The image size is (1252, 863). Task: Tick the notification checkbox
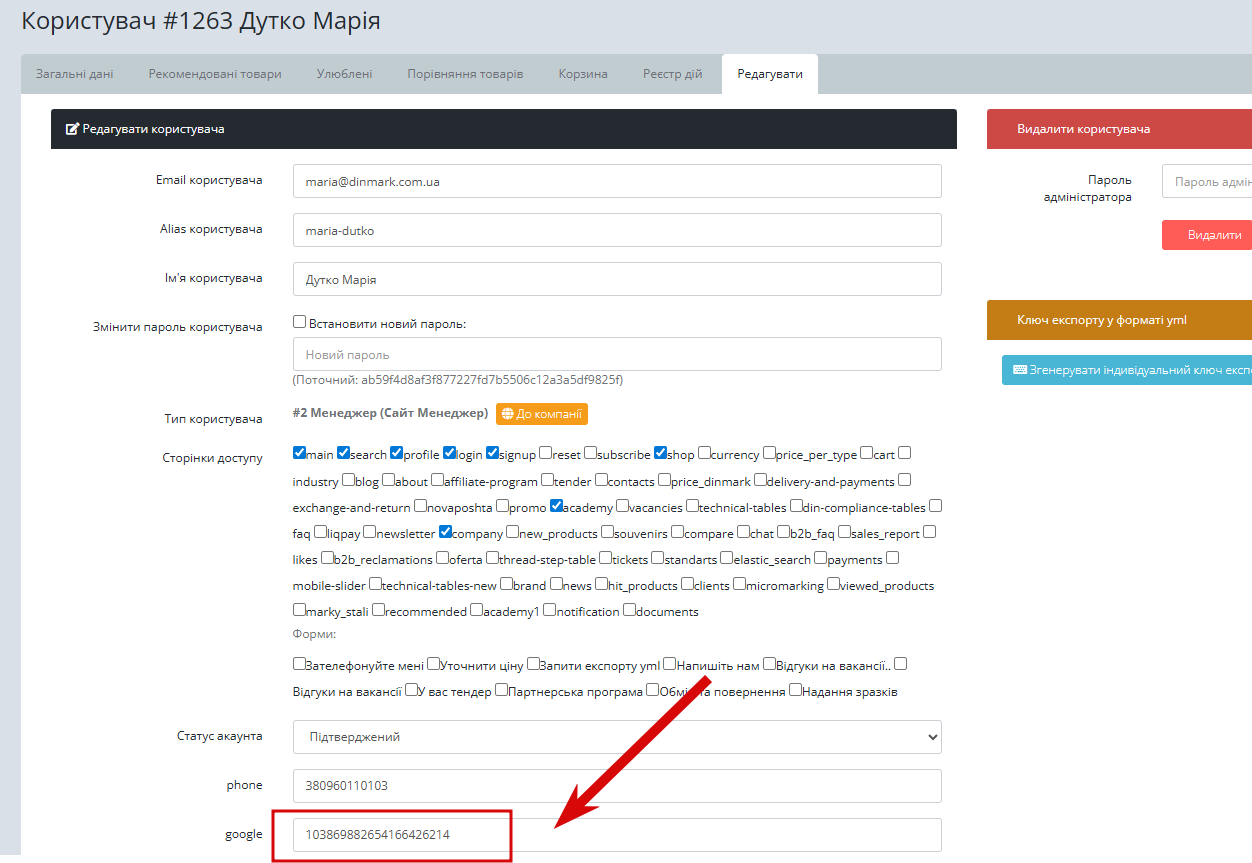(x=549, y=609)
